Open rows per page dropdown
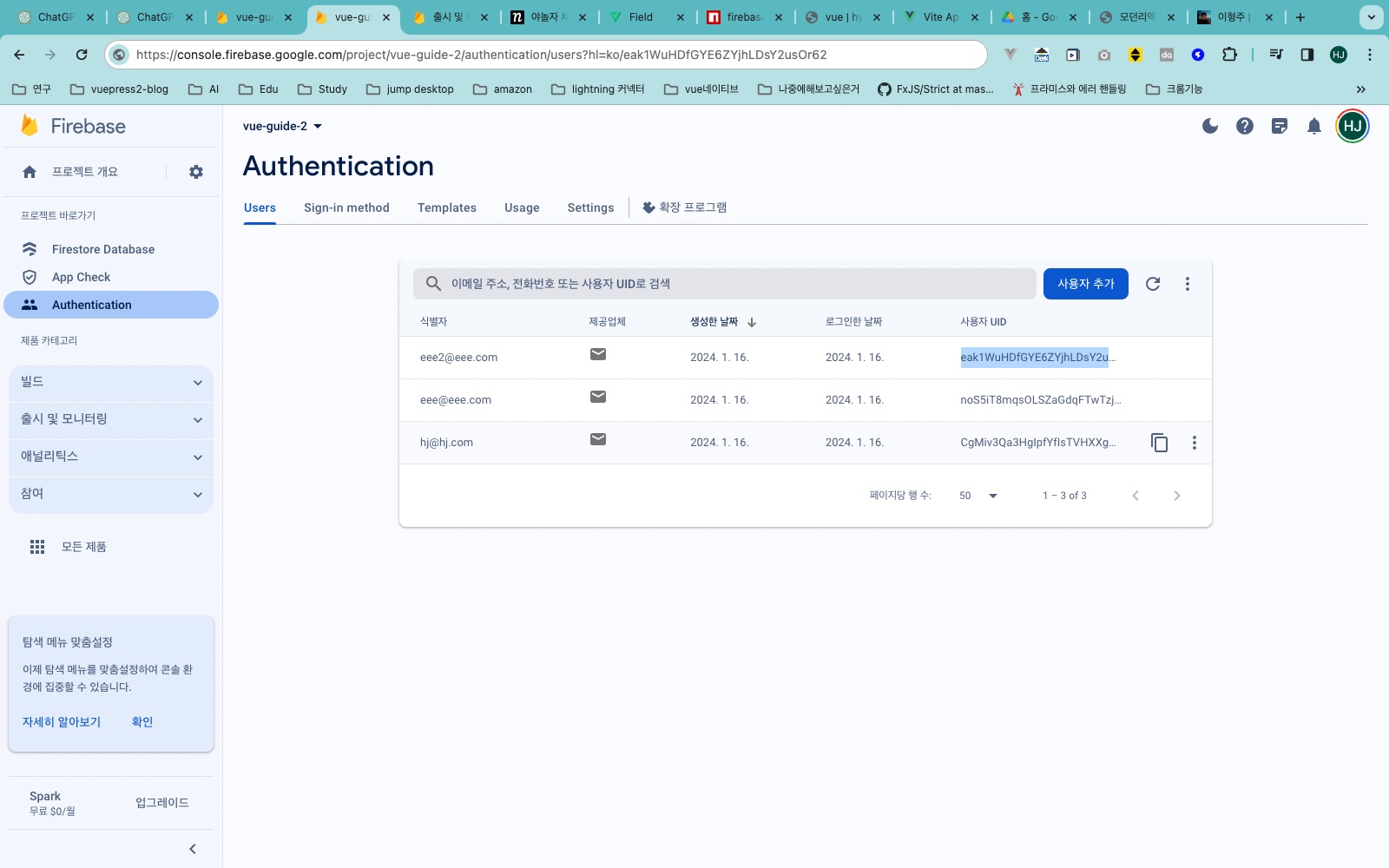 (978, 496)
